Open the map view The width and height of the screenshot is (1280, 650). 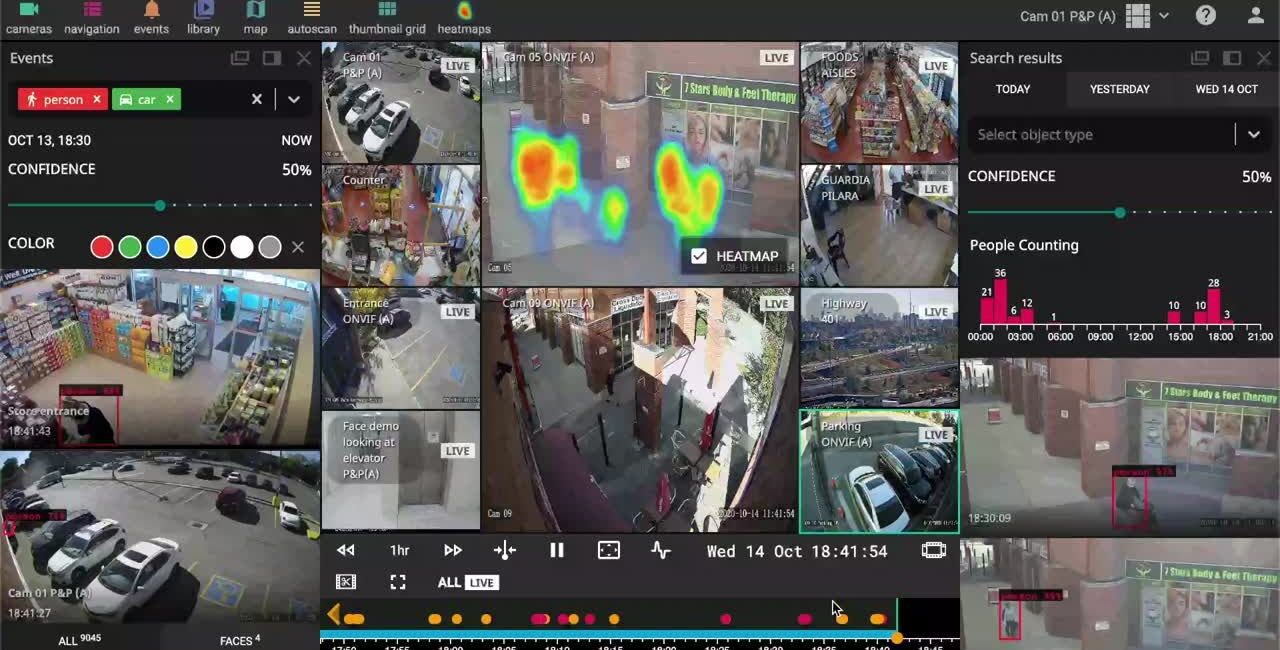coord(253,17)
